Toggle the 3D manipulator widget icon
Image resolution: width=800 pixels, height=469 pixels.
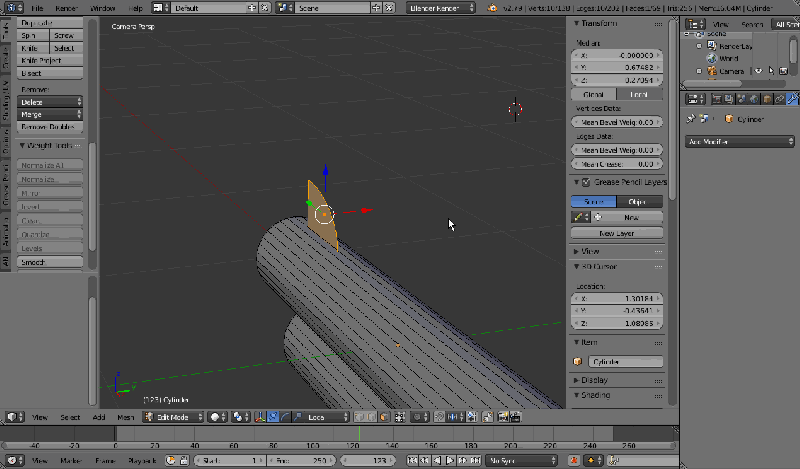(x=260, y=417)
